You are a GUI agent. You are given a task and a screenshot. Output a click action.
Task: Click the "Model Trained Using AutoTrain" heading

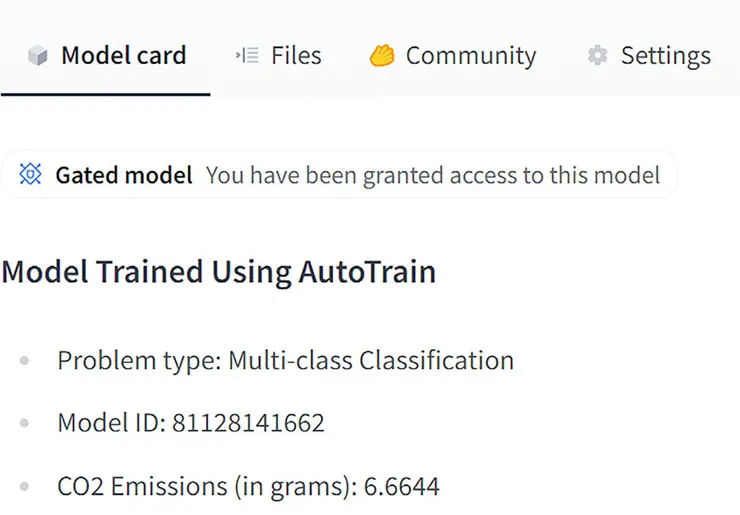point(218,271)
